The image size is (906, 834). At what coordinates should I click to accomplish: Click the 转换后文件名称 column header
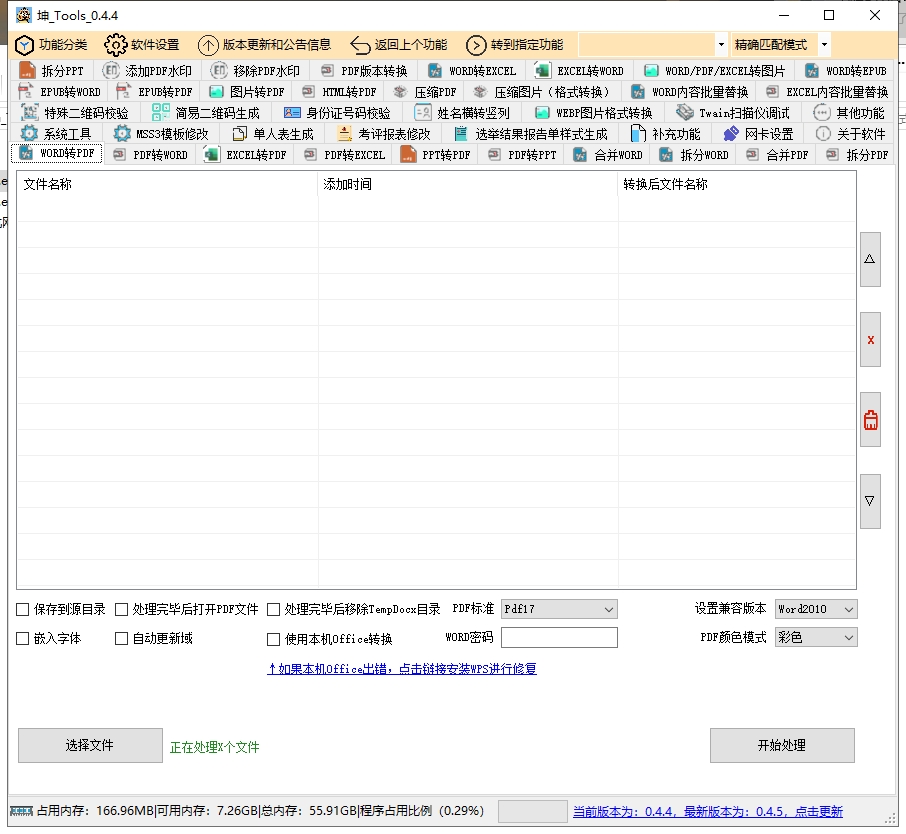pyautogui.click(x=737, y=184)
